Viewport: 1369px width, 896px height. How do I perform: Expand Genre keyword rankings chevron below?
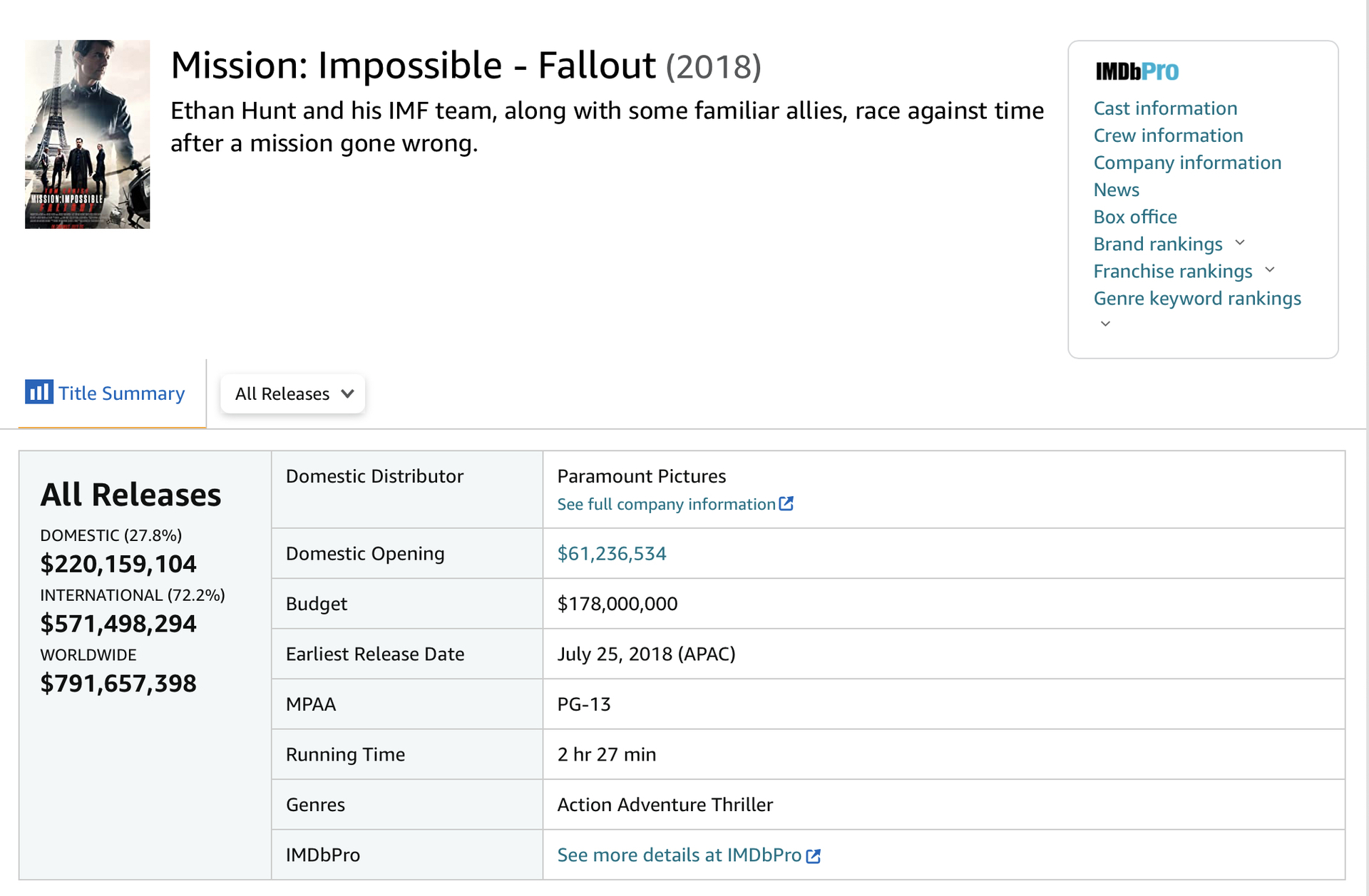coord(1105,324)
